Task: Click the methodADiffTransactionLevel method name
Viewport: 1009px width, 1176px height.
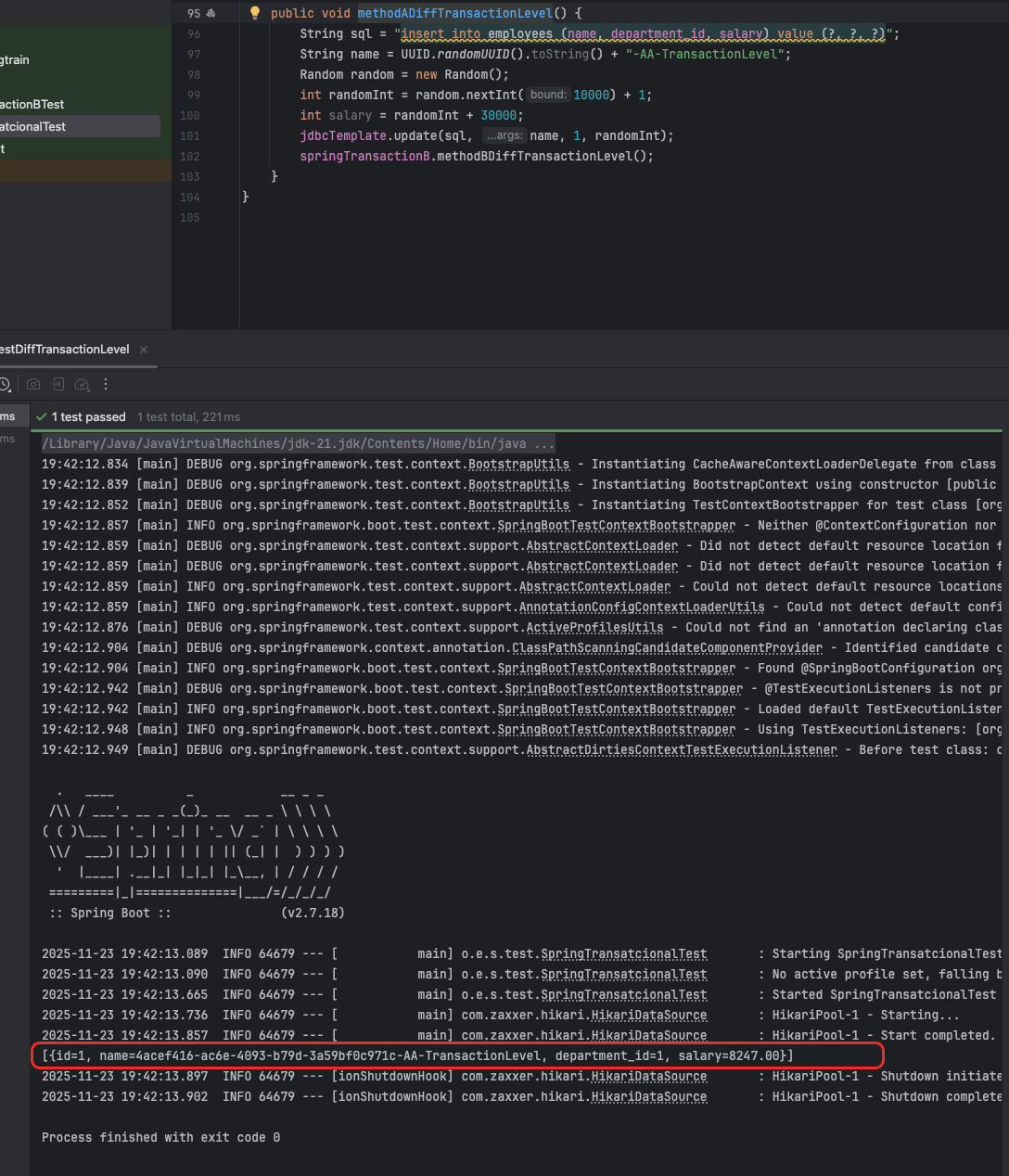Action: (454, 13)
